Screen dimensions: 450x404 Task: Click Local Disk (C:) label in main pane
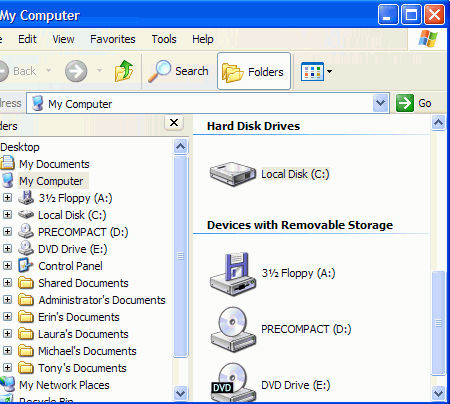[295, 174]
